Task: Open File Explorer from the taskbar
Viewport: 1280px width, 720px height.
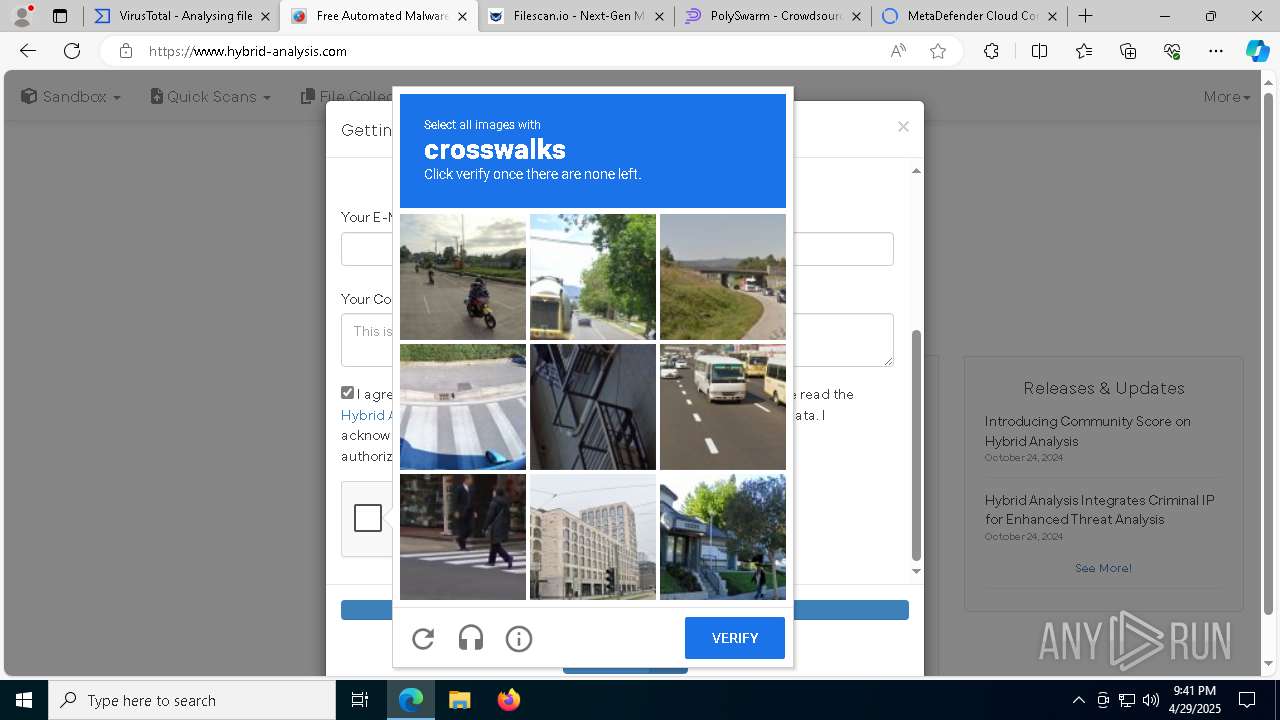Action: 459,700
